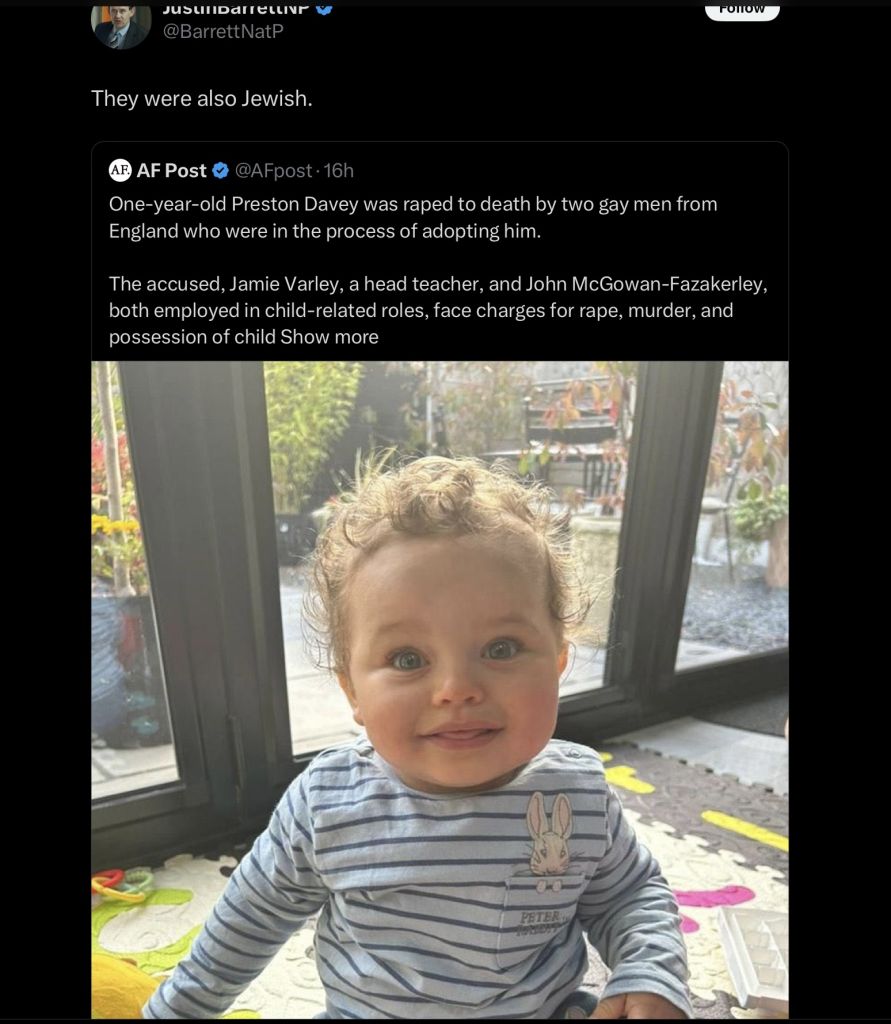Open the poster's profile avatar photo

point(121,26)
